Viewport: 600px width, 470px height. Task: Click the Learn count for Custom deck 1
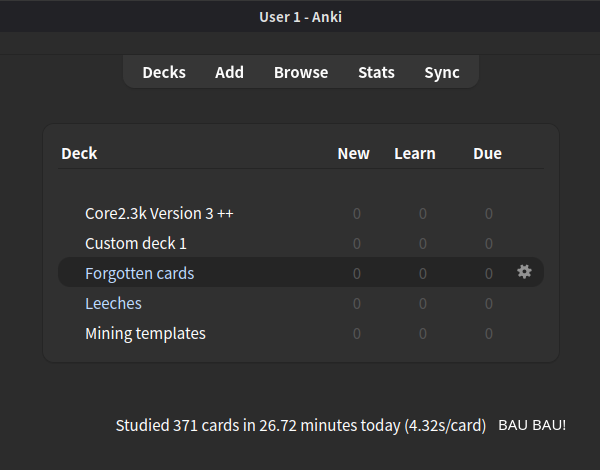pos(422,243)
